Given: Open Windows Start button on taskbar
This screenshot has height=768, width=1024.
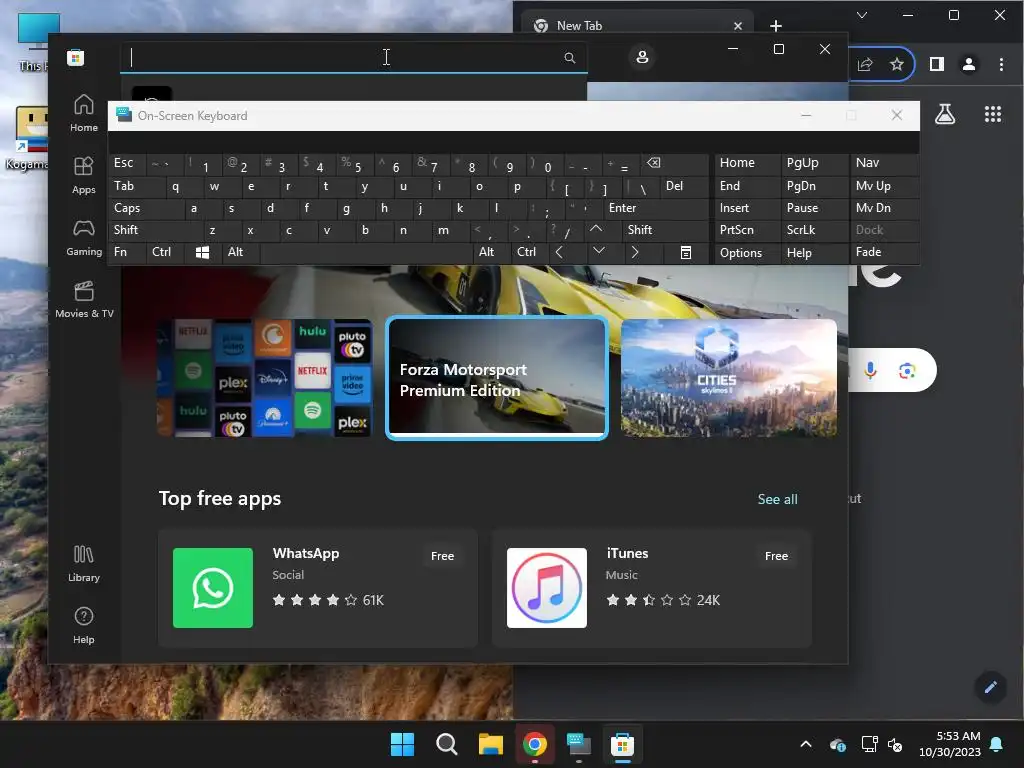Looking at the screenshot, I should click(402, 744).
